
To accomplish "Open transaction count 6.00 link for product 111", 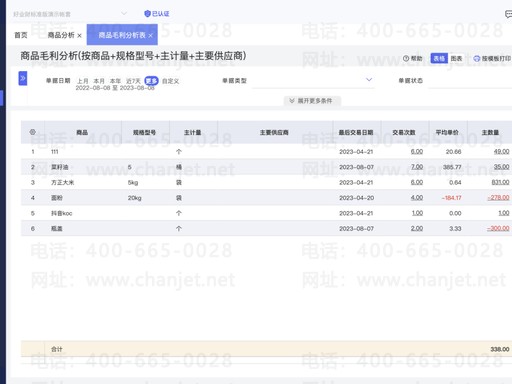I will (x=417, y=152).
